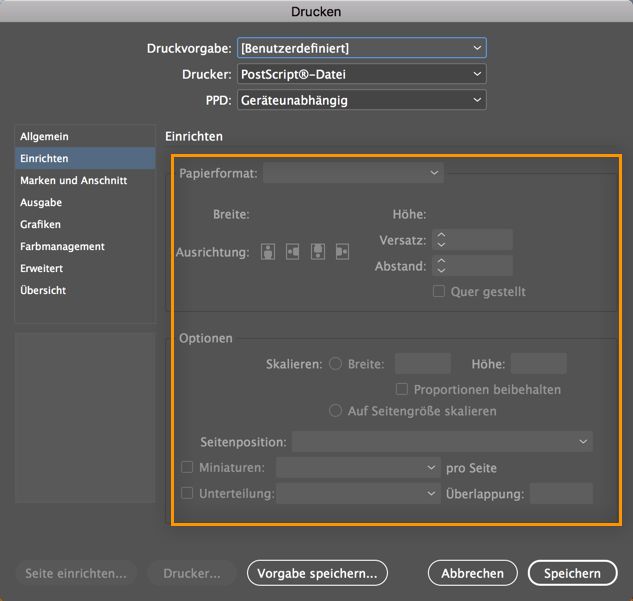Choose the reversed portrait orientation icon
Viewport: 633px width, 601px height.
[x=318, y=252]
